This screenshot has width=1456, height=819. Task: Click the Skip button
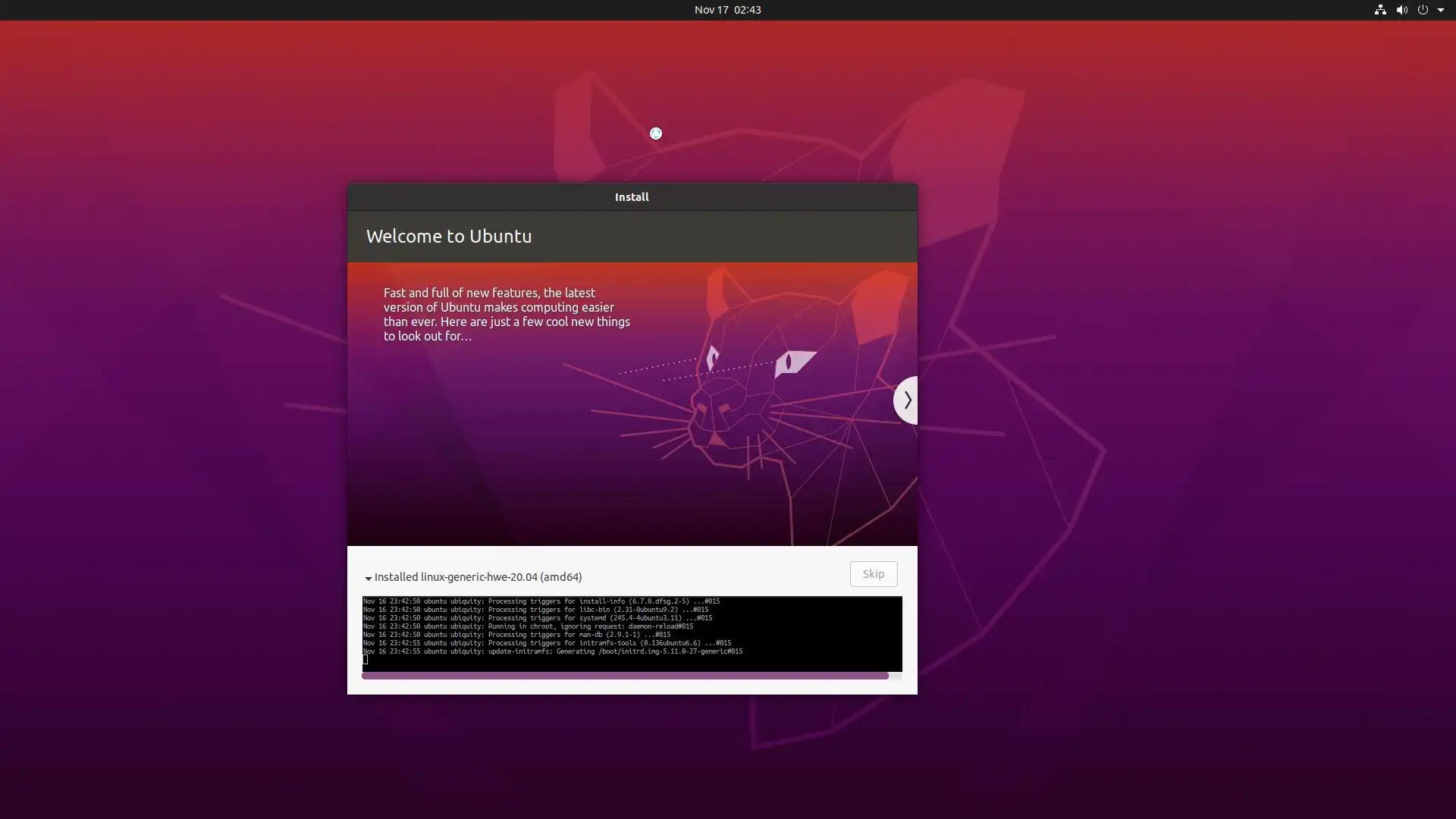pos(873,574)
